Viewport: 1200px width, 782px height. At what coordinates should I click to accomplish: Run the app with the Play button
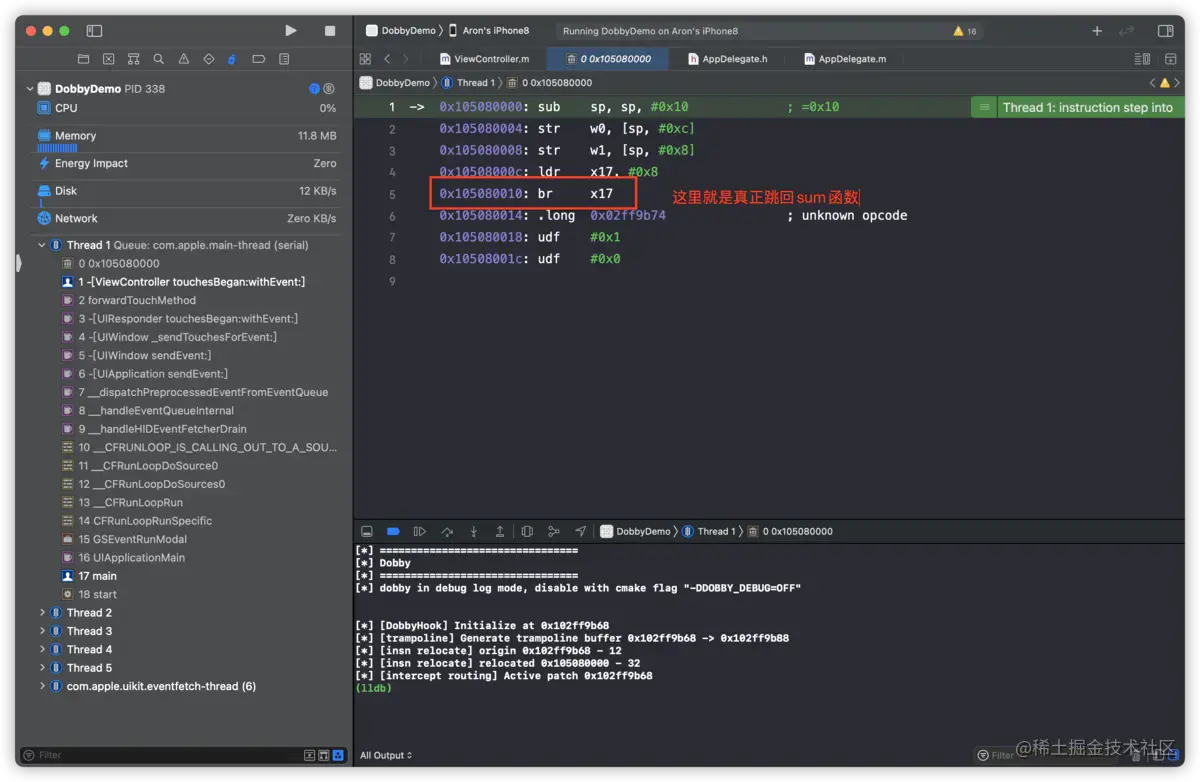pyautogui.click(x=290, y=31)
